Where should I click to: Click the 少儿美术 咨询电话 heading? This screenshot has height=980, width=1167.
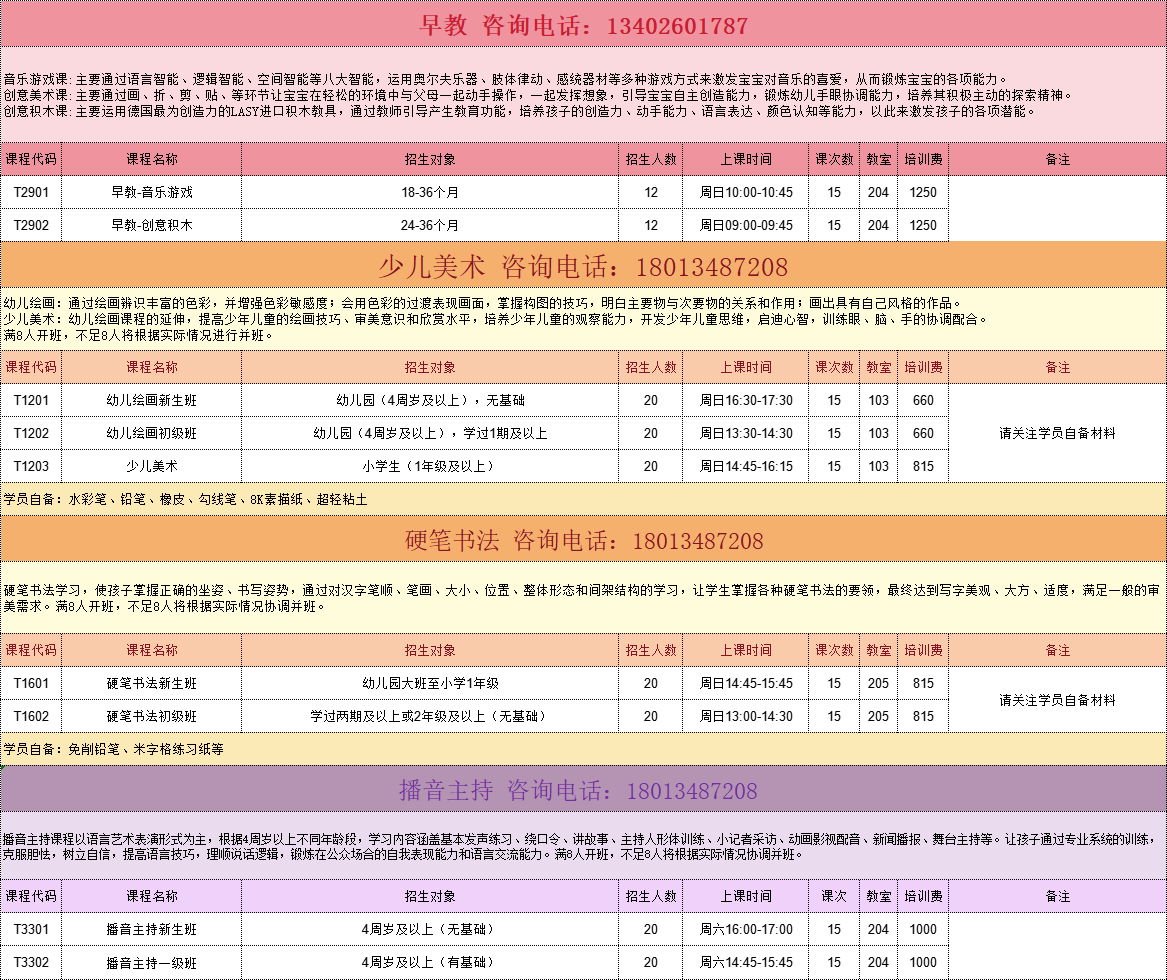point(583,267)
